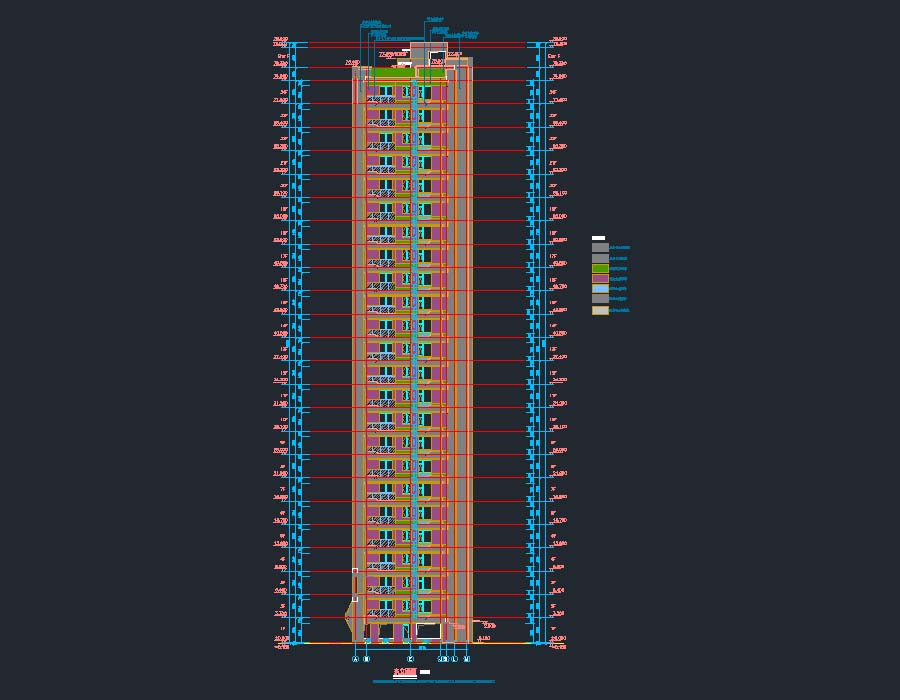Pick the light blue legend swatch
Screen dimensions: 900x700
point(600,289)
